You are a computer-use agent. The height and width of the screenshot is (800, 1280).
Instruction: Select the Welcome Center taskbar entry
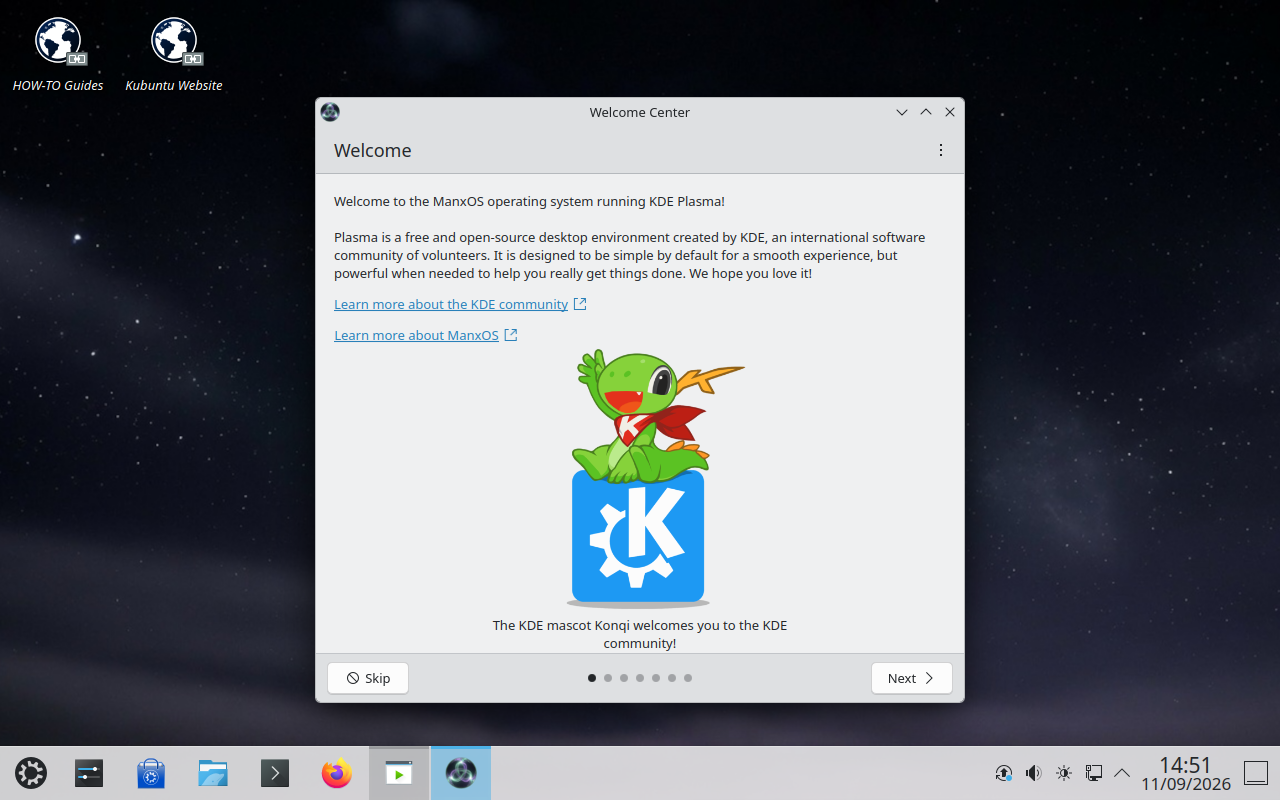point(461,773)
